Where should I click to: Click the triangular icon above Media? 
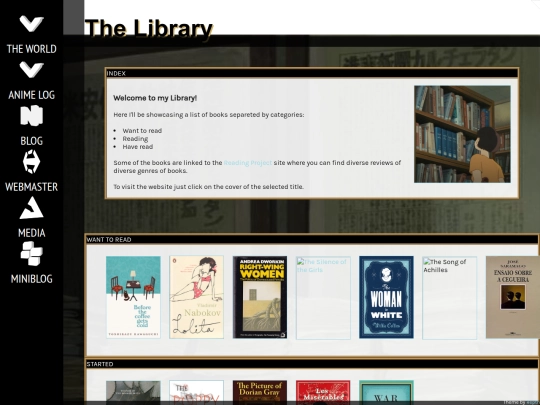coord(31,208)
